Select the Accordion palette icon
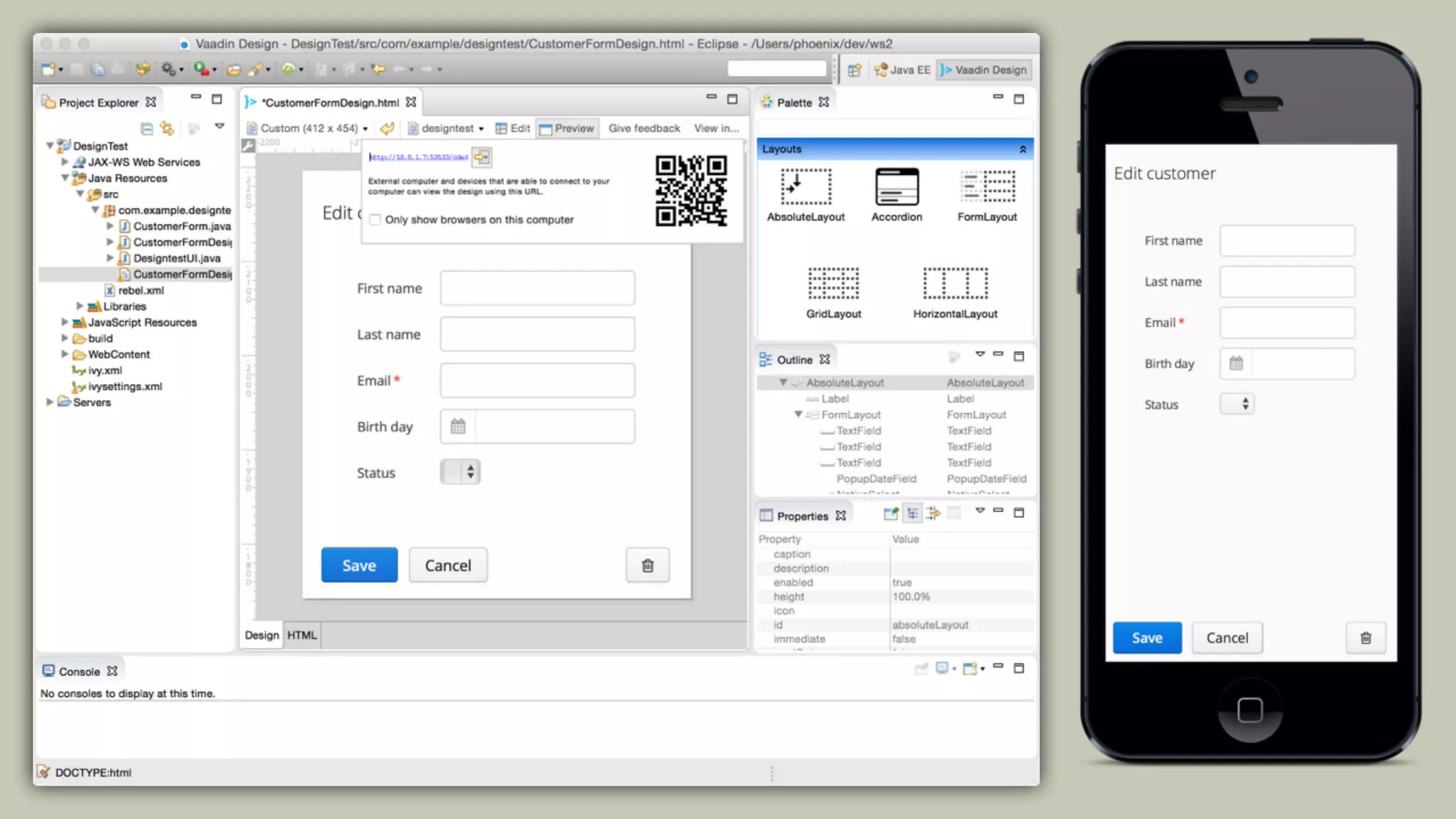Viewport: 1456px width, 819px height. 896,187
